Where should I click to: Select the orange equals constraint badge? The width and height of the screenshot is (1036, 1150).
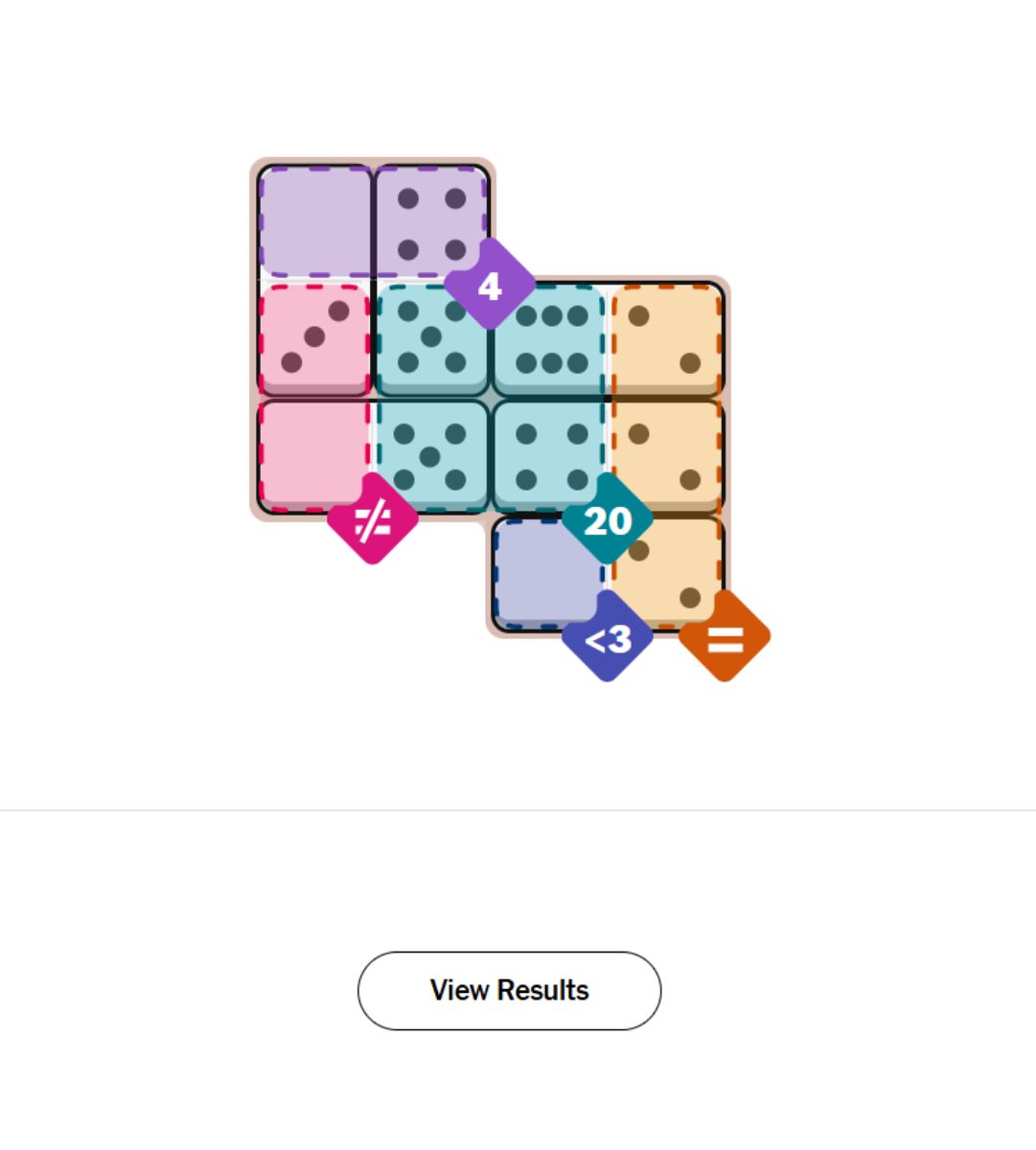pyautogui.click(x=725, y=637)
